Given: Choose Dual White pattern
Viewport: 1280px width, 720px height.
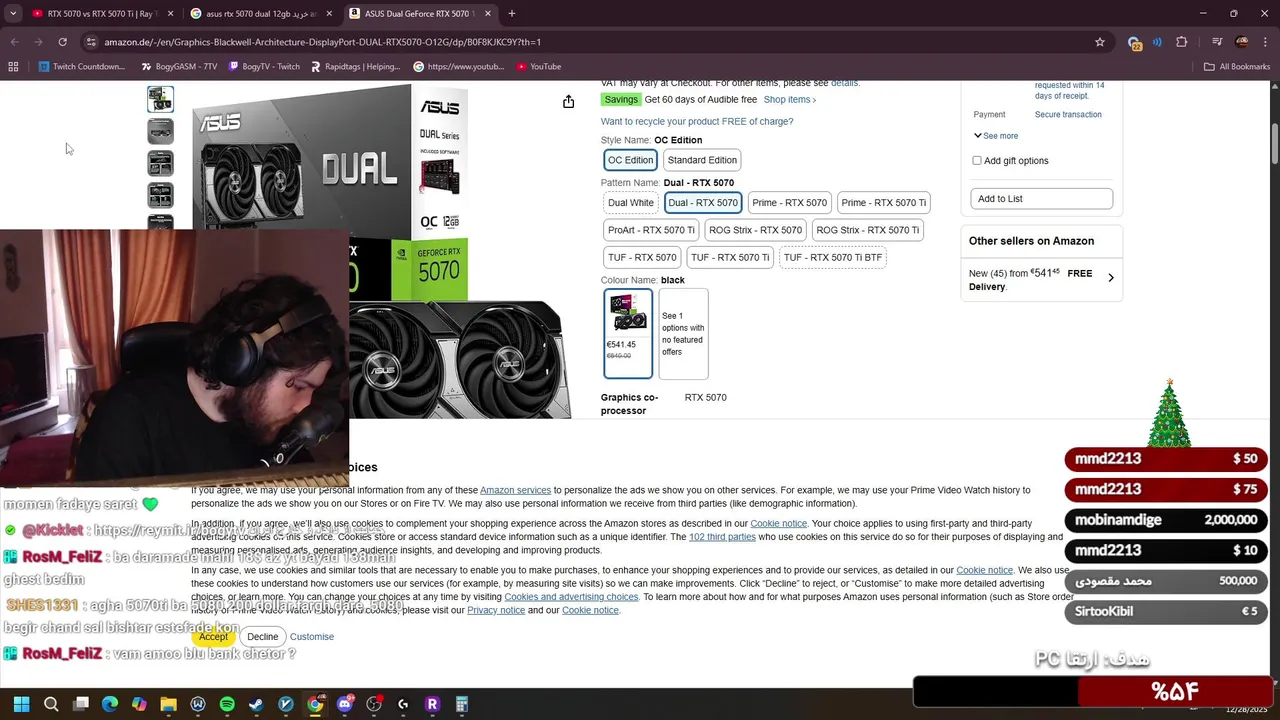Looking at the screenshot, I should pyautogui.click(x=631, y=203).
